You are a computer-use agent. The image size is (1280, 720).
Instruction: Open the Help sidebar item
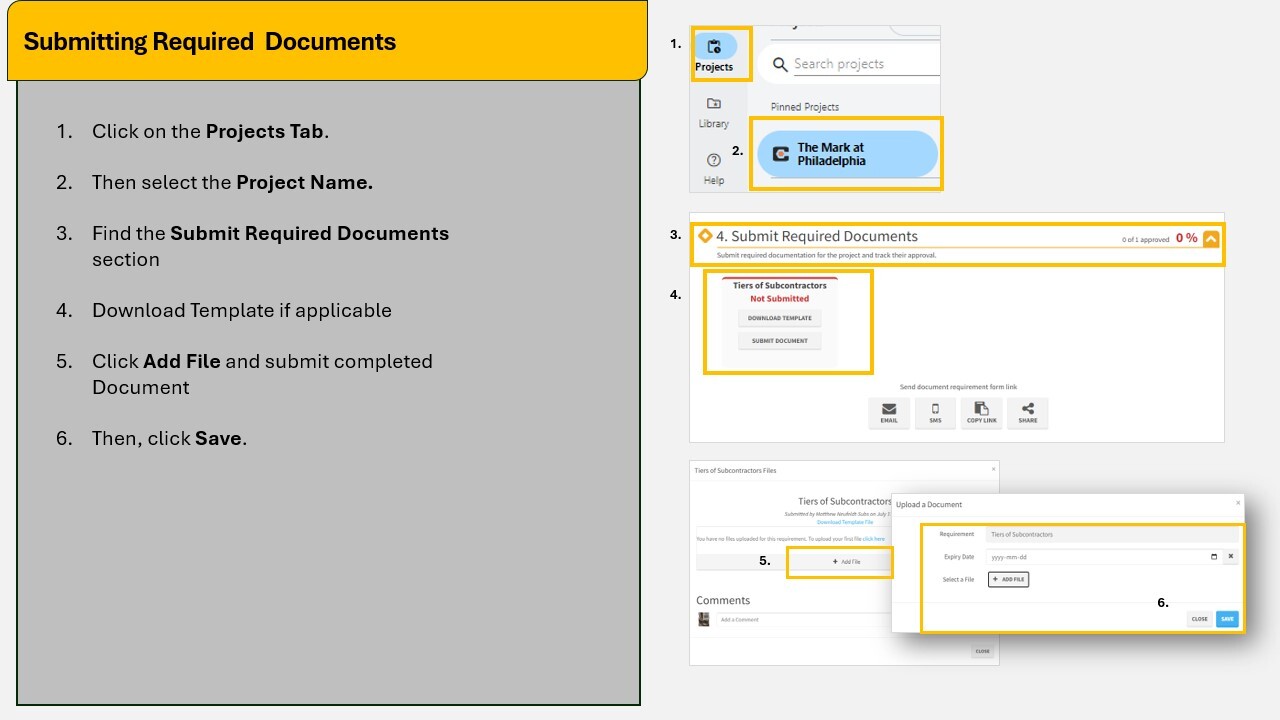714,168
